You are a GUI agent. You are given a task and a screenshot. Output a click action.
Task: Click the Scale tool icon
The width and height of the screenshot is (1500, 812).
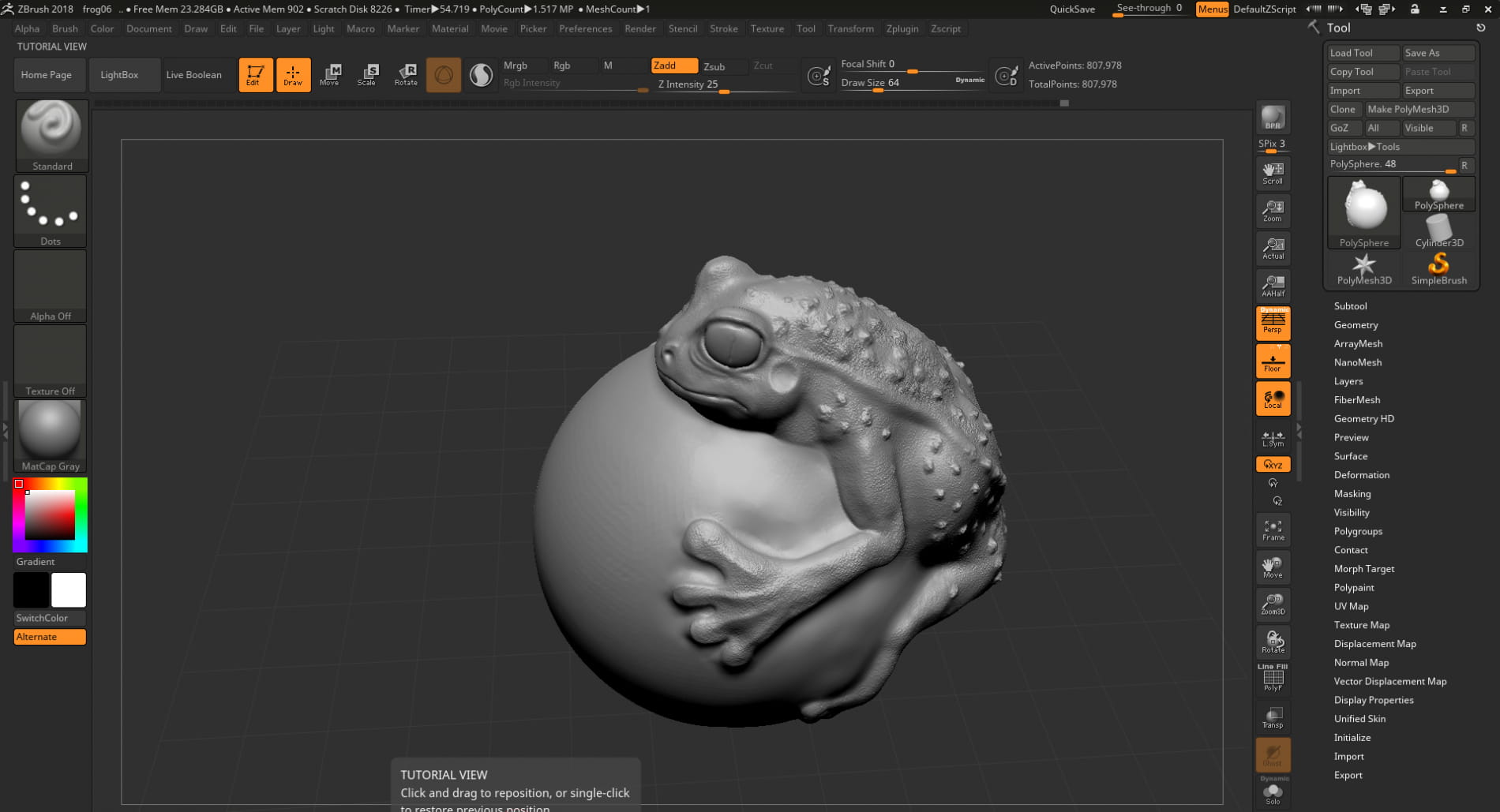coord(367,75)
